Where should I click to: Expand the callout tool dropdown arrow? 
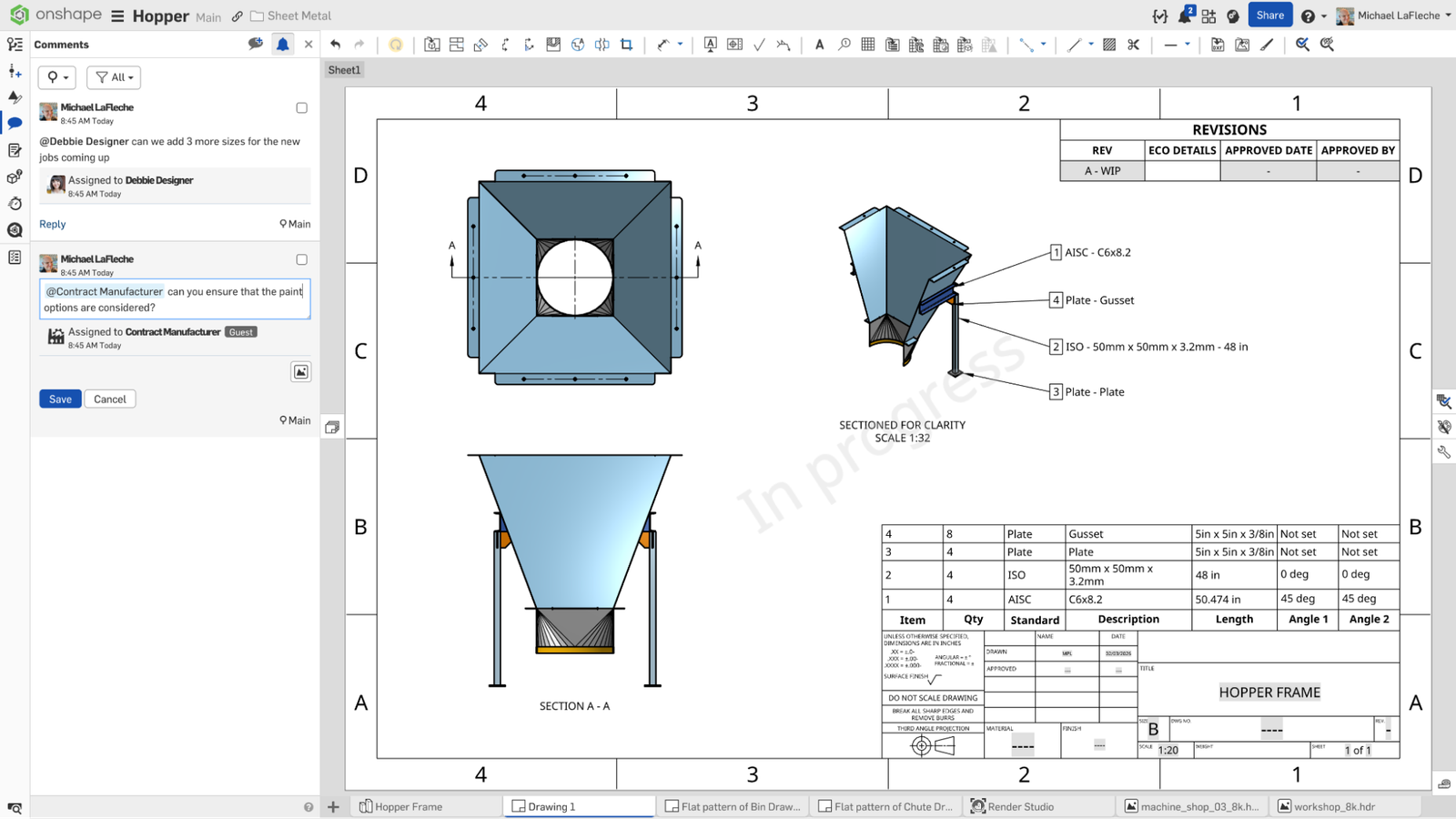[x=679, y=44]
